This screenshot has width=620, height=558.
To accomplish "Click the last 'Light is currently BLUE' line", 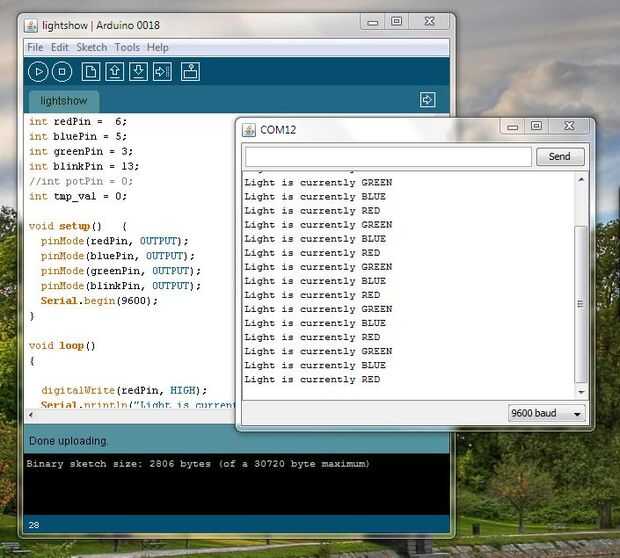I will pyautogui.click(x=315, y=365).
